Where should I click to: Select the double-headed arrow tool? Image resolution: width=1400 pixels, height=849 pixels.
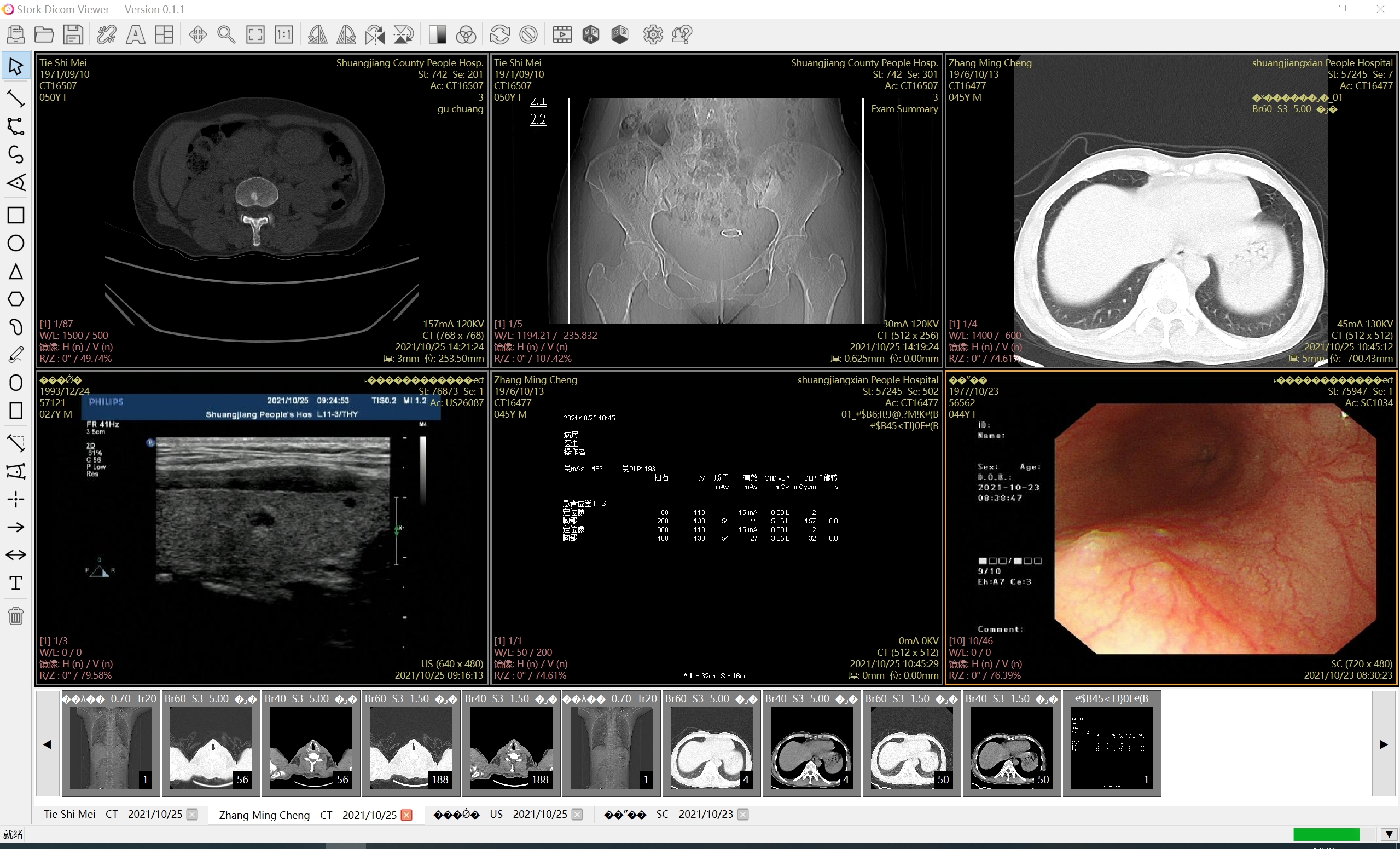(x=16, y=555)
